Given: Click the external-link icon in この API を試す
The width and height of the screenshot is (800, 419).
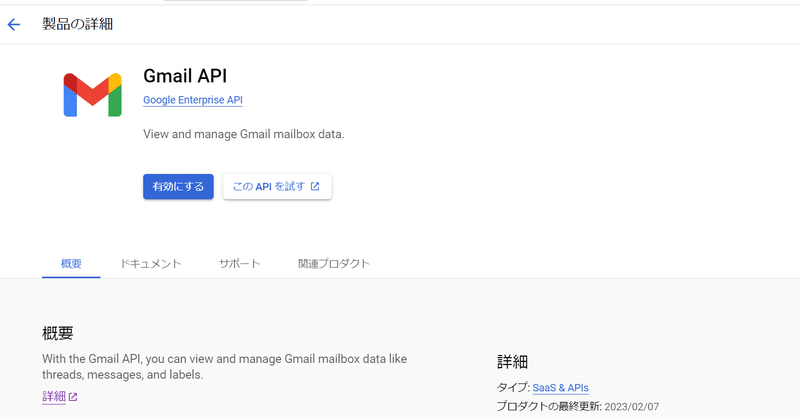Looking at the screenshot, I should coord(315,186).
